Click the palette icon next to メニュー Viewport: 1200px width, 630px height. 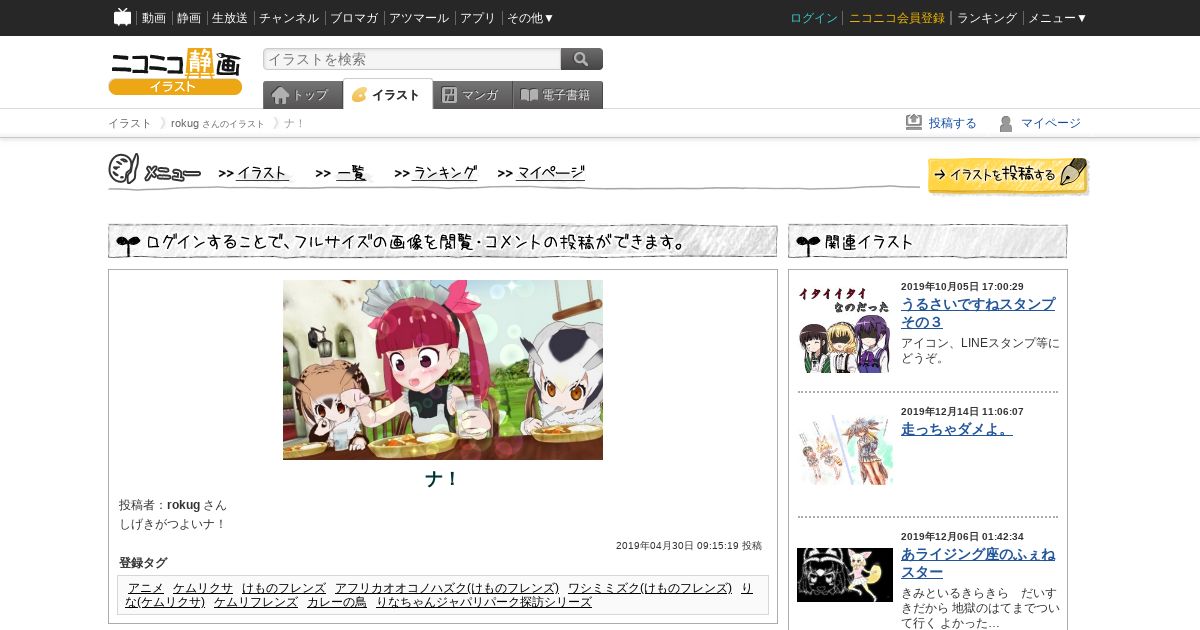click(123, 169)
